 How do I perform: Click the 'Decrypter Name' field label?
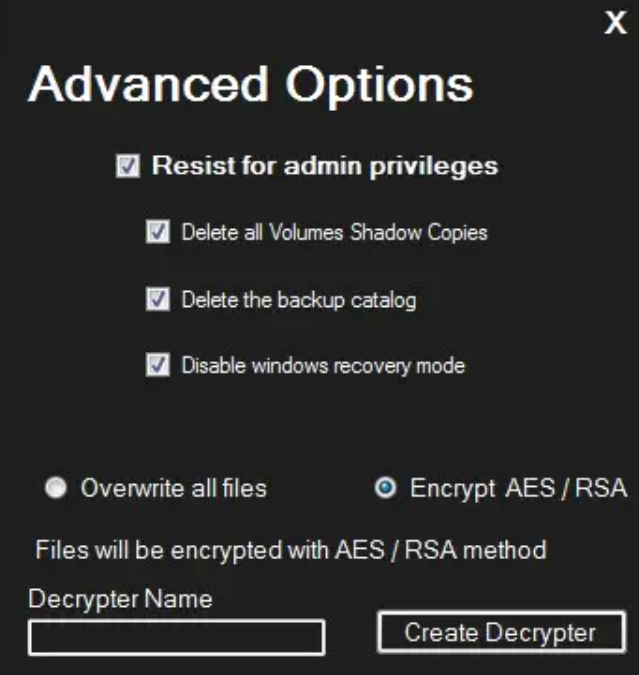tap(120, 599)
